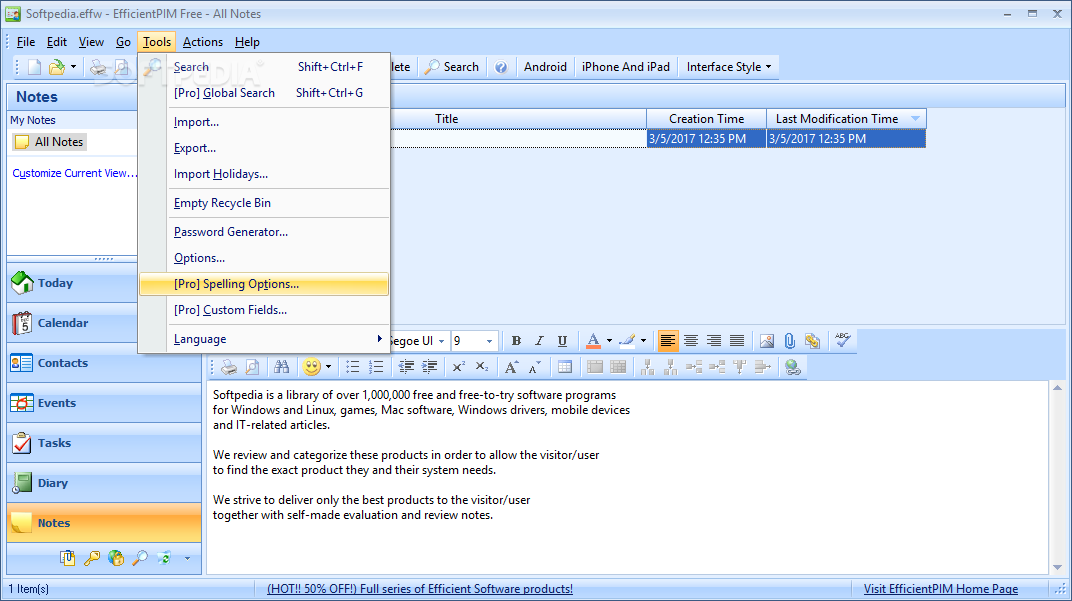Viewport: 1072px width, 601px height.
Task: Insert a table into the note
Action: 565,367
